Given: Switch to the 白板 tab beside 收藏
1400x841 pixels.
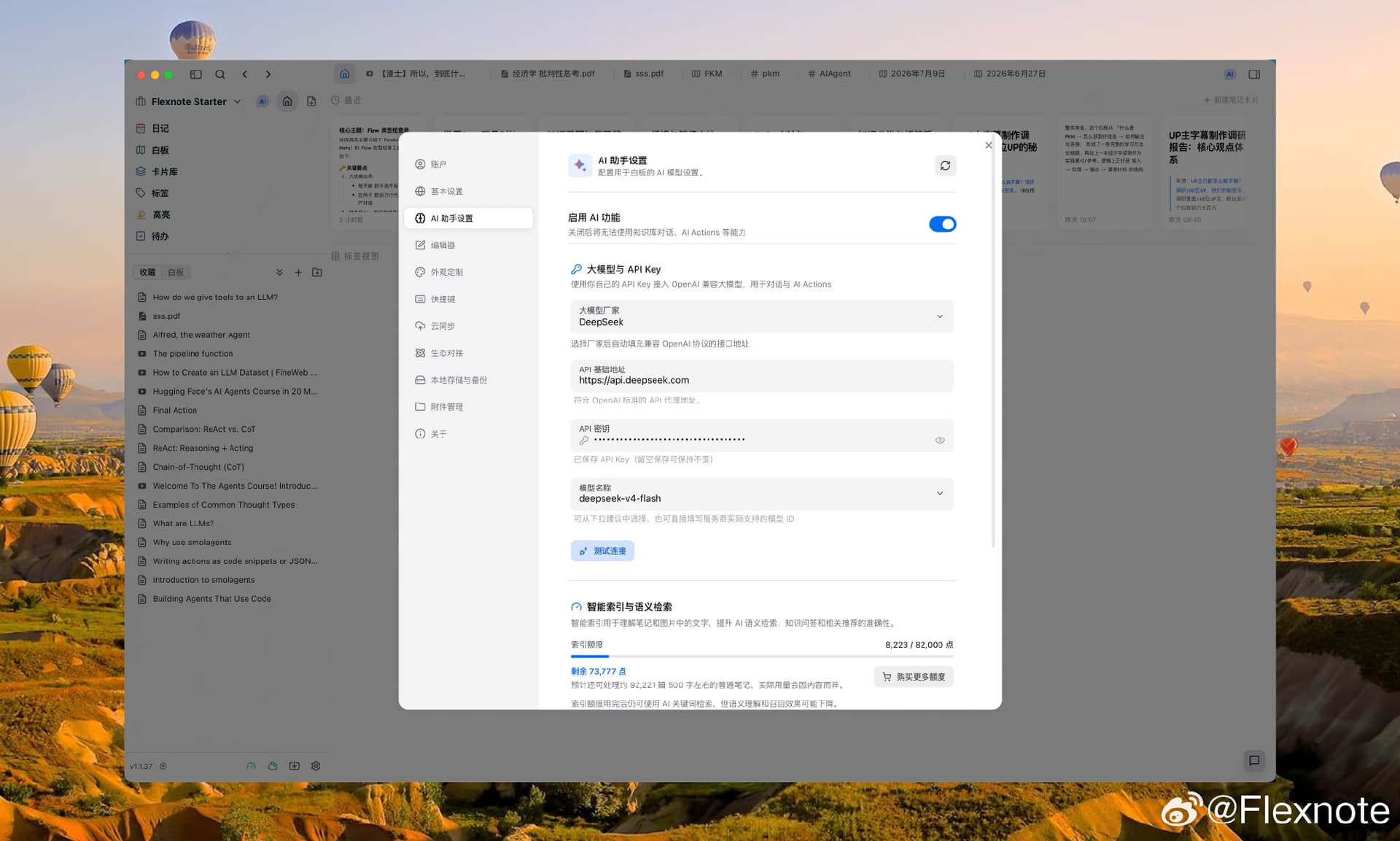Looking at the screenshot, I should pyautogui.click(x=176, y=272).
